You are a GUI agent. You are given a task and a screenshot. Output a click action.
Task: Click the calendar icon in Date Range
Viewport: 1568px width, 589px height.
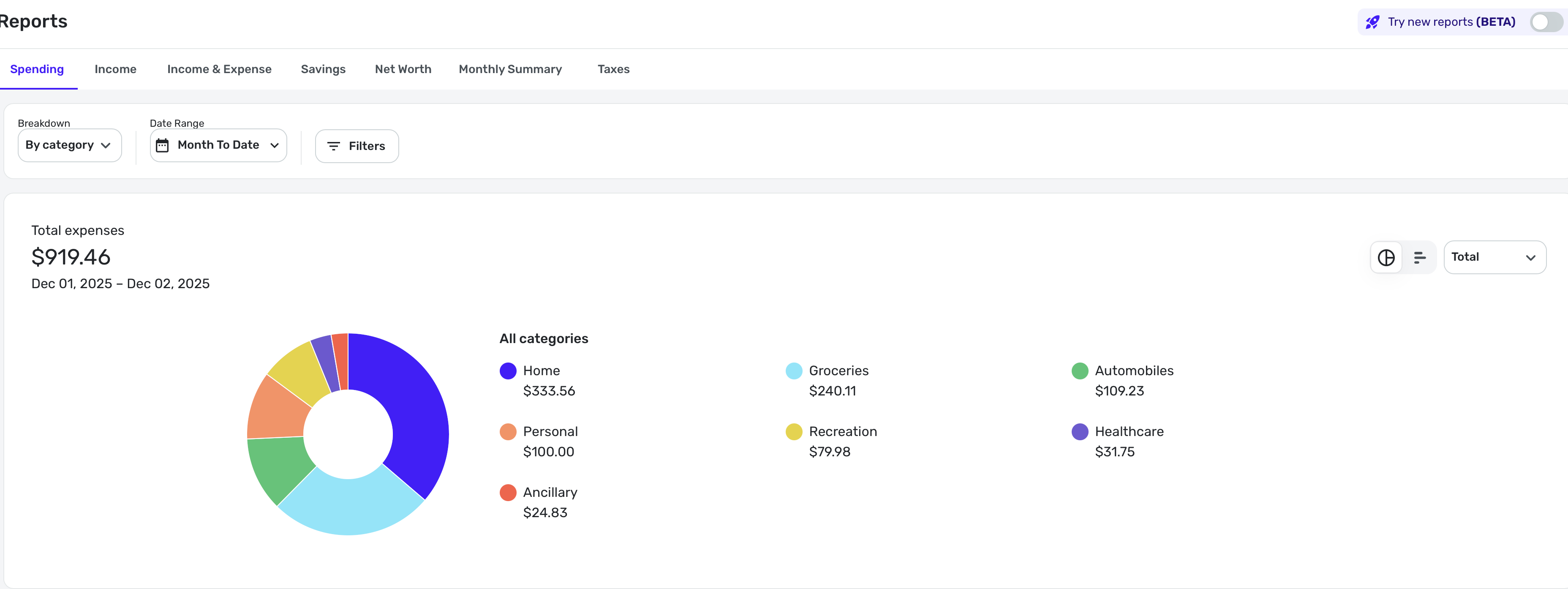tap(162, 146)
